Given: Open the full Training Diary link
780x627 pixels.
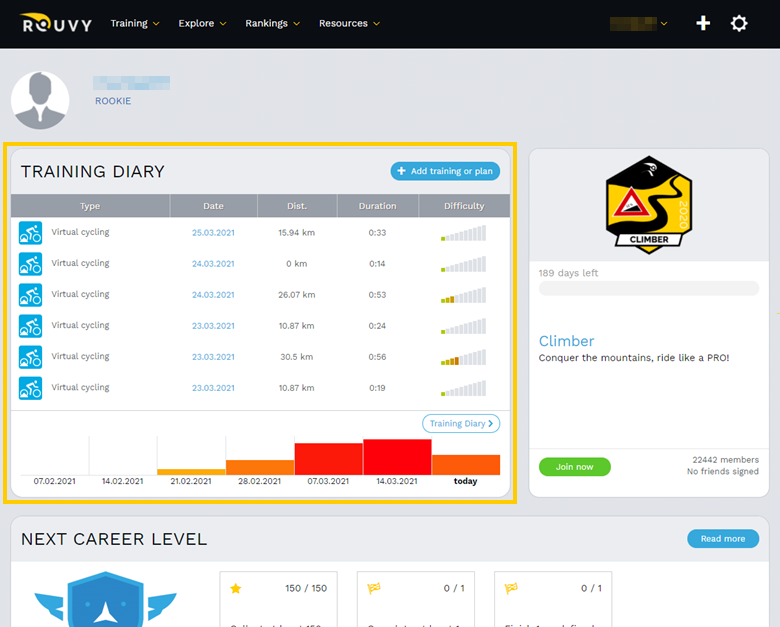Looking at the screenshot, I should (x=461, y=423).
